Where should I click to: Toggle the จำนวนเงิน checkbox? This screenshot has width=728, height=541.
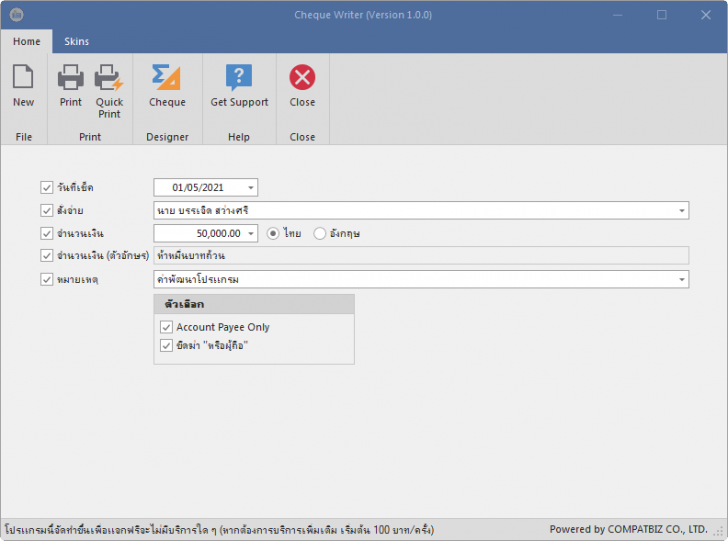tap(46, 233)
